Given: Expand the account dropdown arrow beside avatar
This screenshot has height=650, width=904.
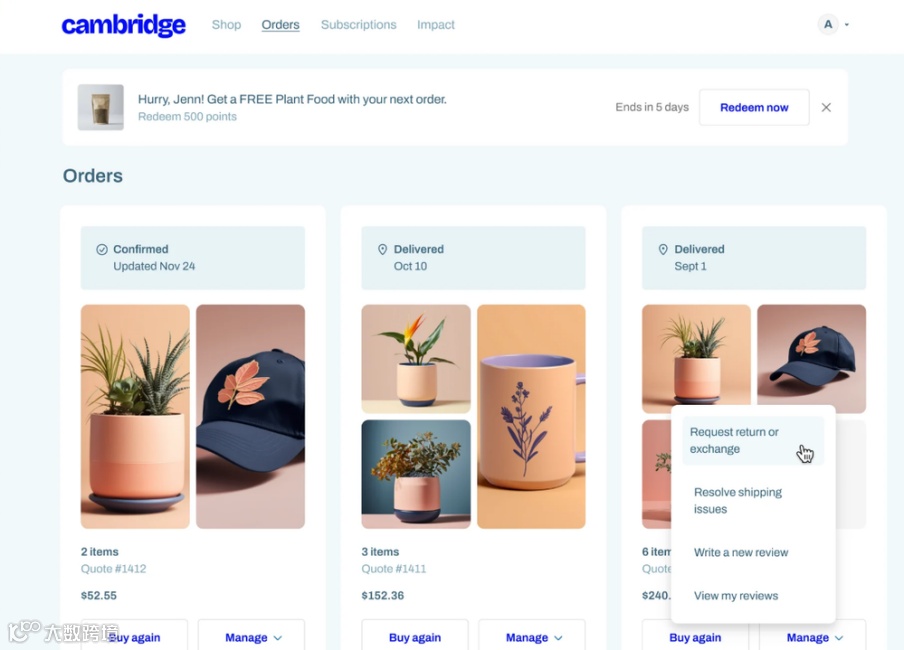Looking at the screenshot, I should click(x=847, y=25).
